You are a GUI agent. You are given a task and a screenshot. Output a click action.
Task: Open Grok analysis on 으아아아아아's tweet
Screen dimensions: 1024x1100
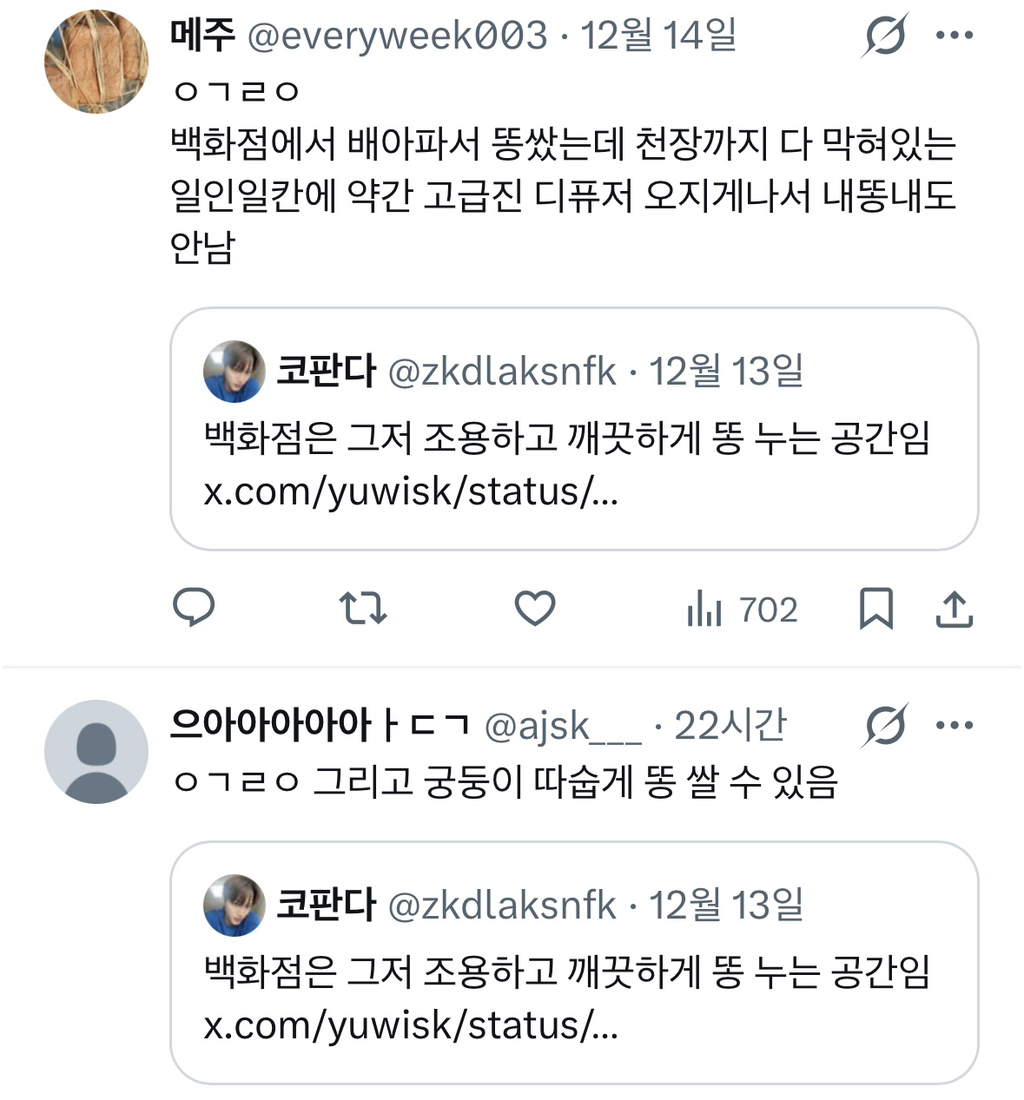coord(884,724)
